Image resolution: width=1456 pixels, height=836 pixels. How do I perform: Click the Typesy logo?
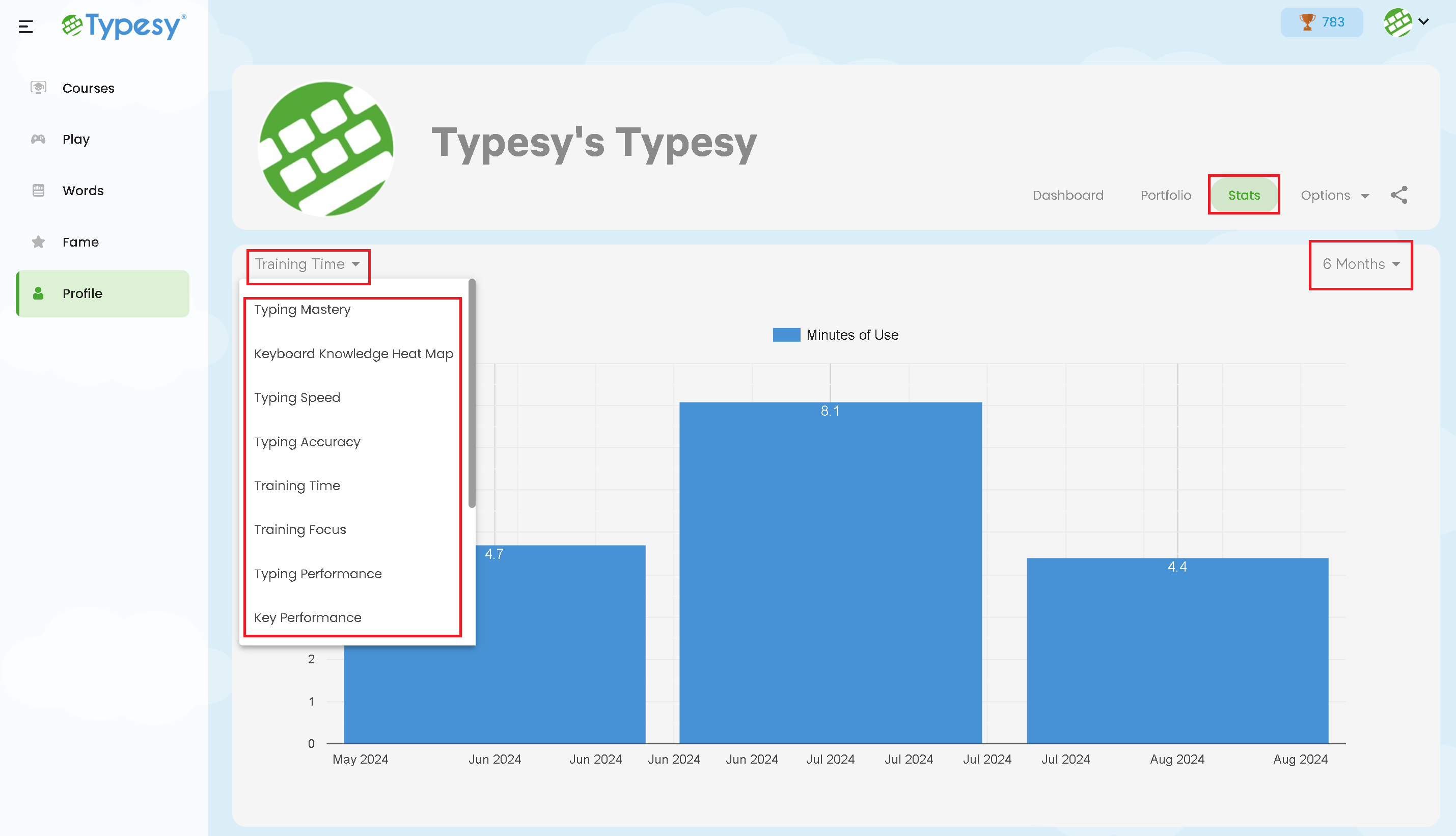pos(124,26)
